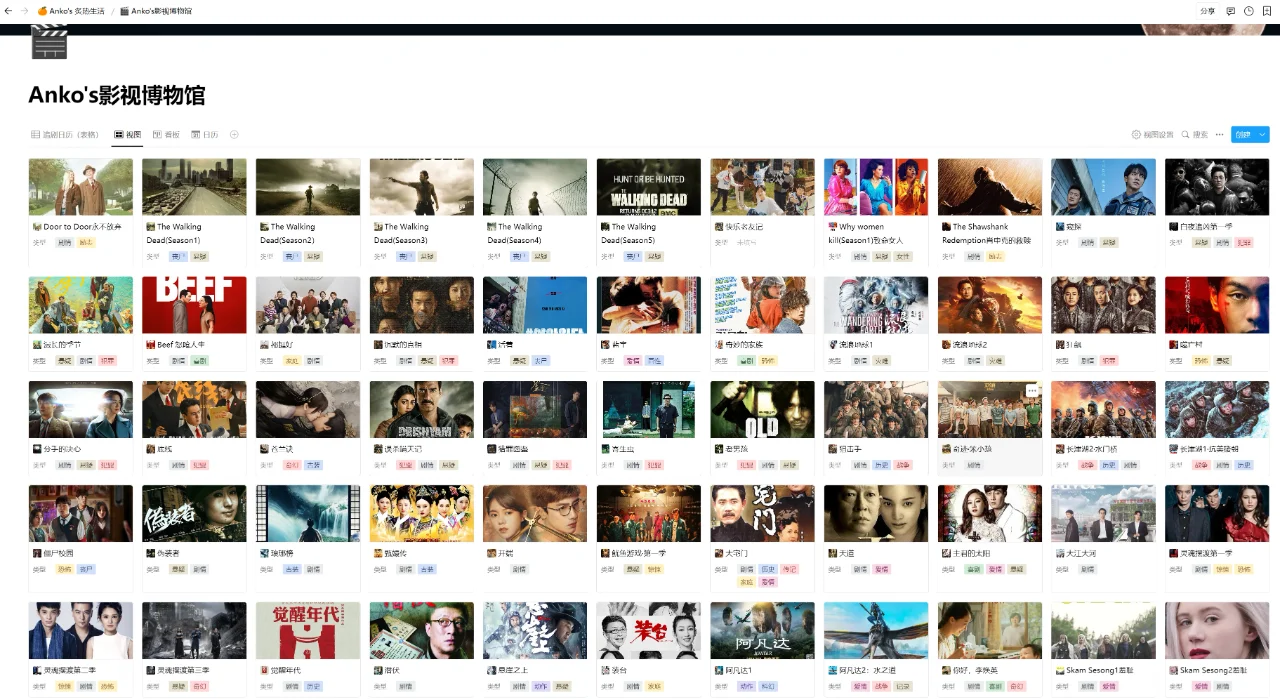Image resolution: width=1280 pixels, height=699 pixels.
Task: Click the page icon beside Door to Door title
Action: pyautogui.click(x=37, y=227)
